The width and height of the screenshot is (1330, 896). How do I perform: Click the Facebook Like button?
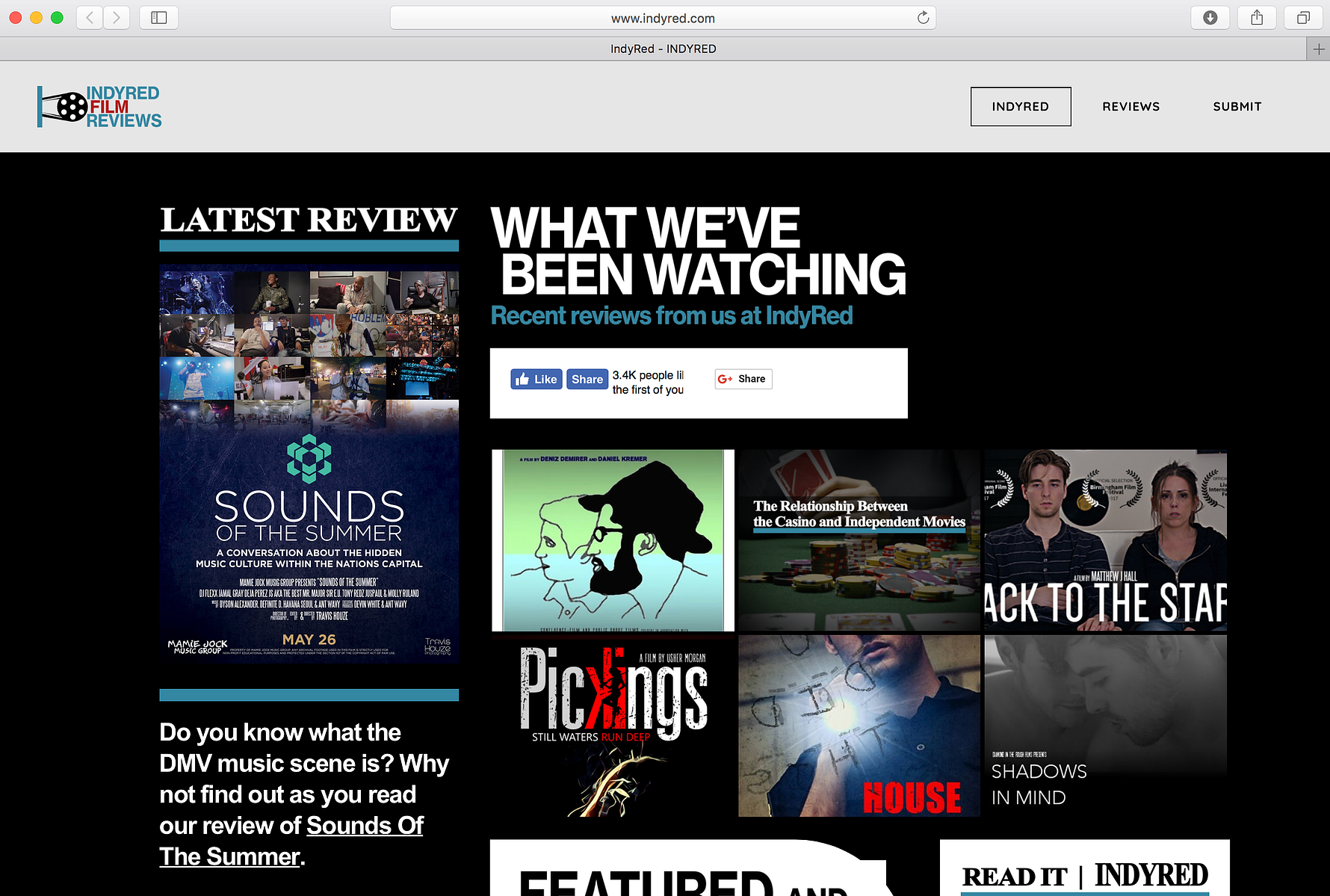point(536,379)
